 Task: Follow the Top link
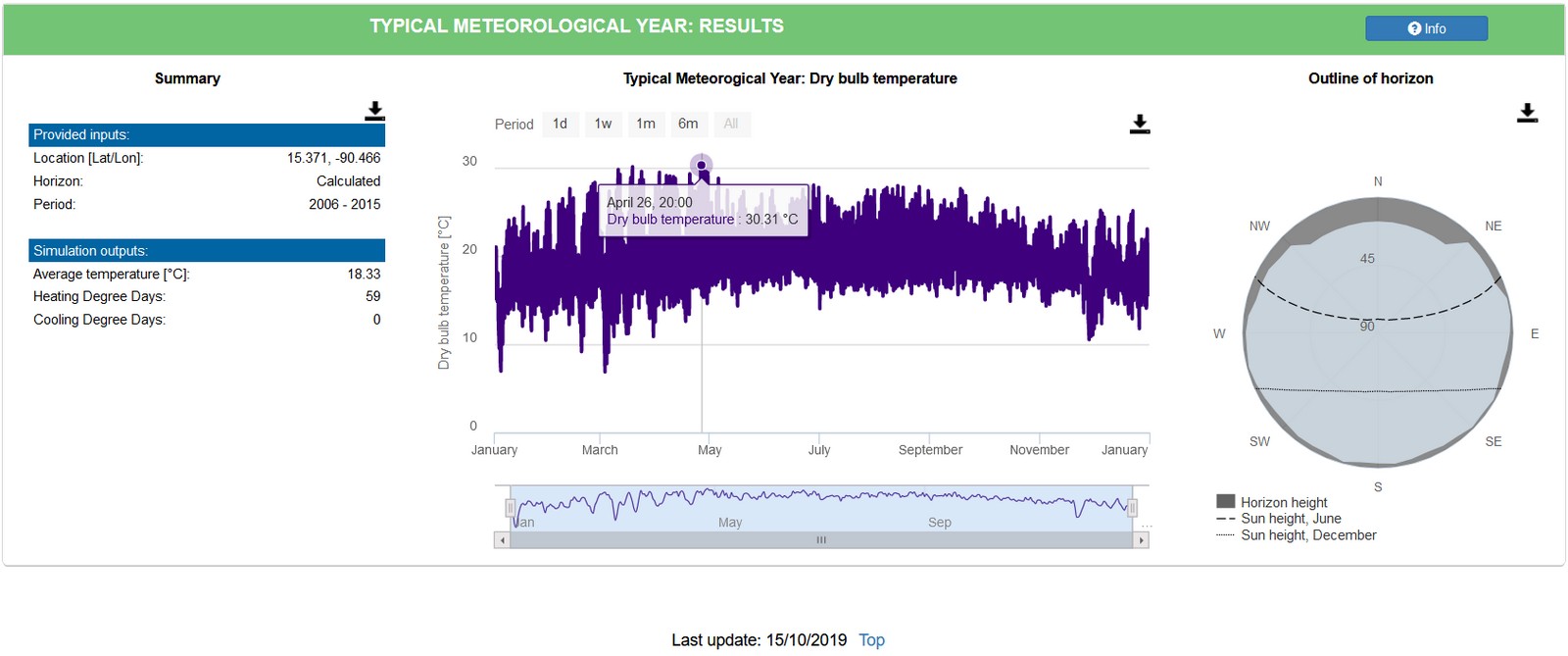(871, 640)
